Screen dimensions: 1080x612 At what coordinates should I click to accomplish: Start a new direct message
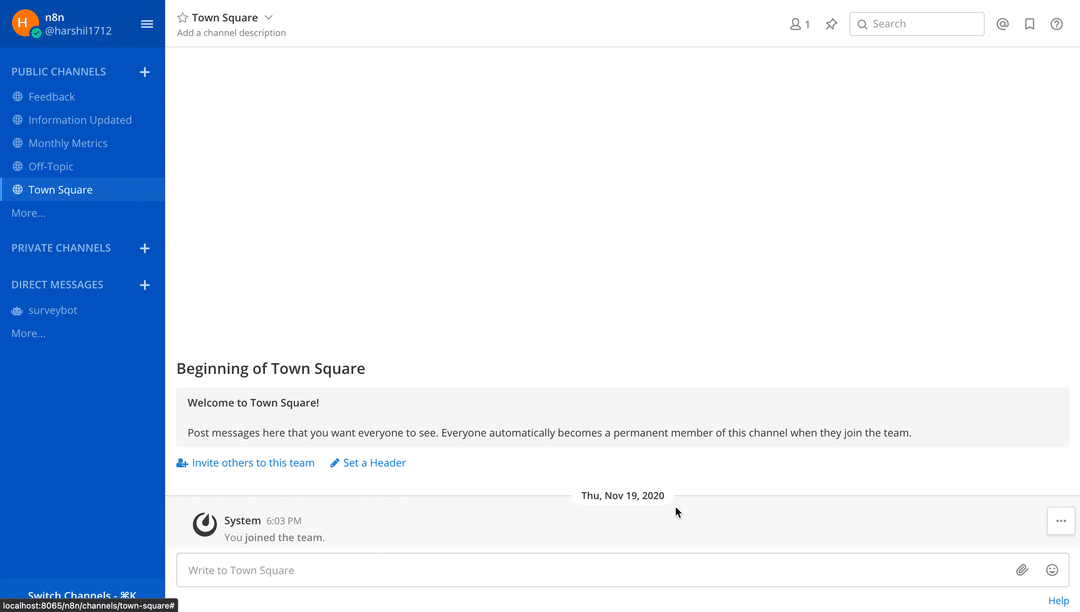(145, 285)
